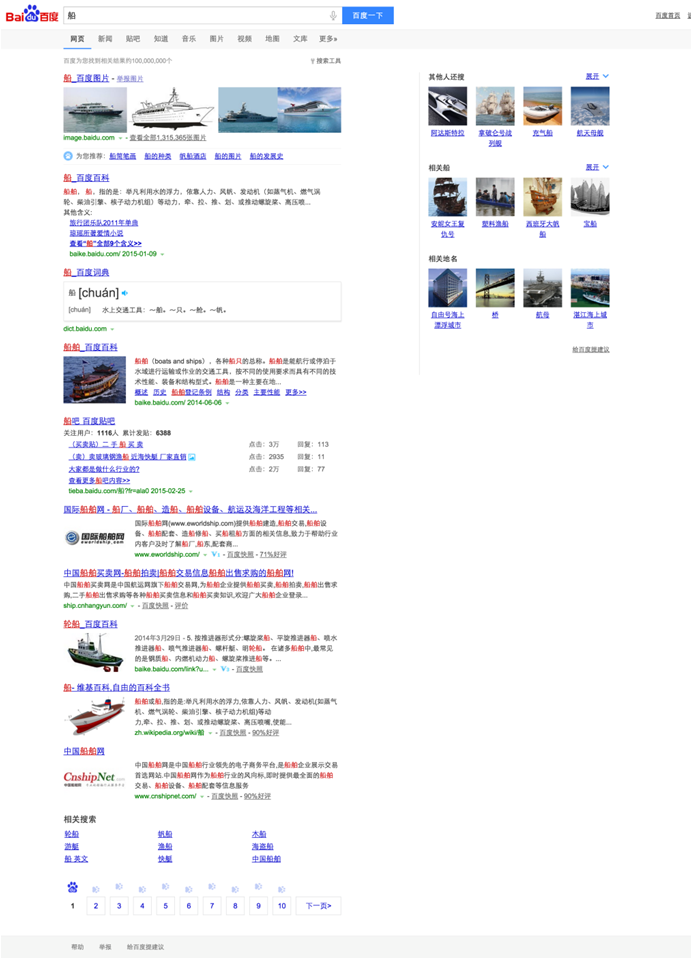Click the dropdown arrow after dict.baidu.com
This screenshot has height=959, width=691.
pos(112,329)
